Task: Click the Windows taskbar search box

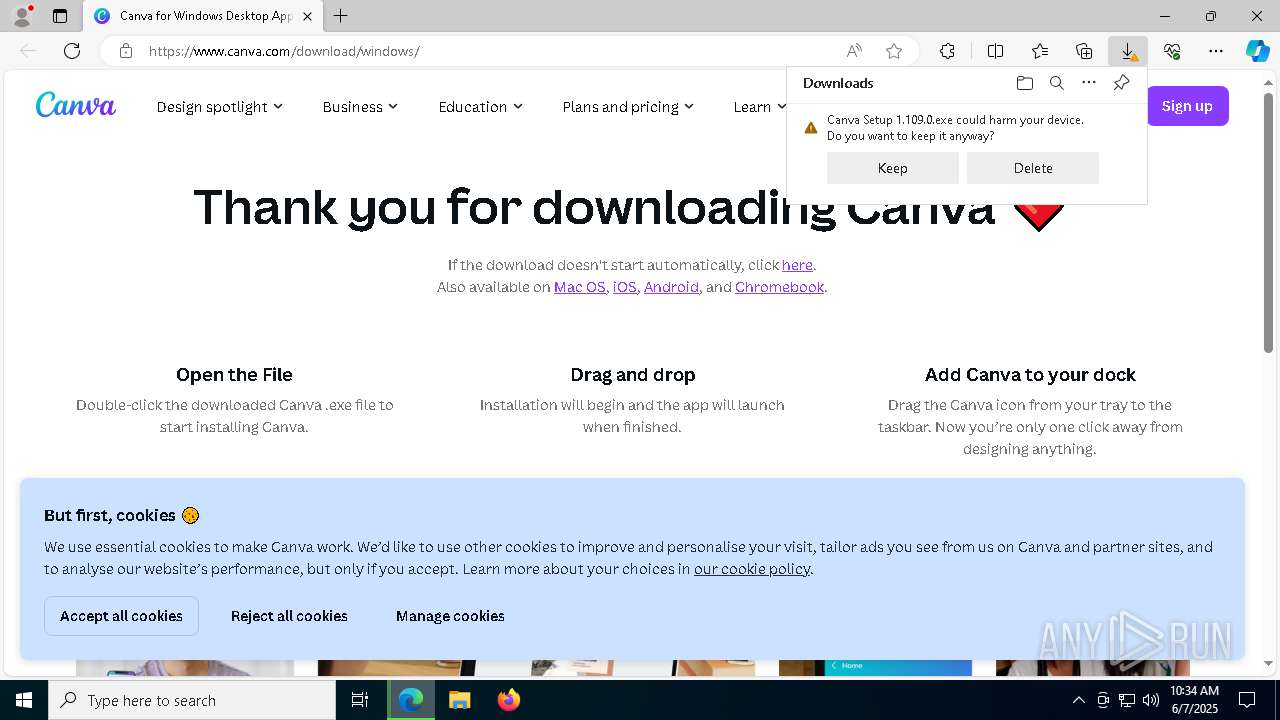Action: (192, 700)
